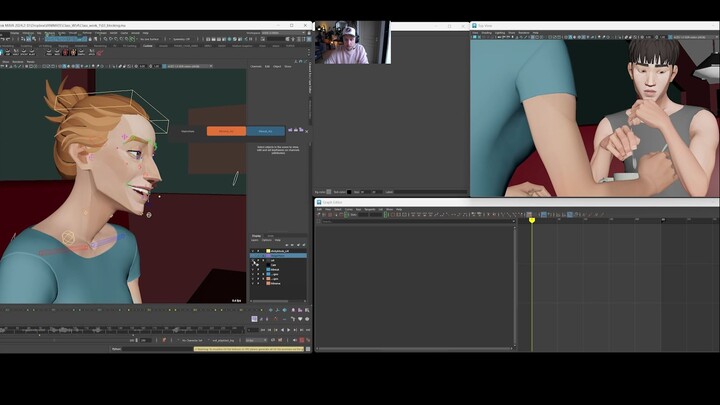Open the frame rate fps dropdown
Image resolution: width=720 pixels, height=405 pixels.
point(256,340)
